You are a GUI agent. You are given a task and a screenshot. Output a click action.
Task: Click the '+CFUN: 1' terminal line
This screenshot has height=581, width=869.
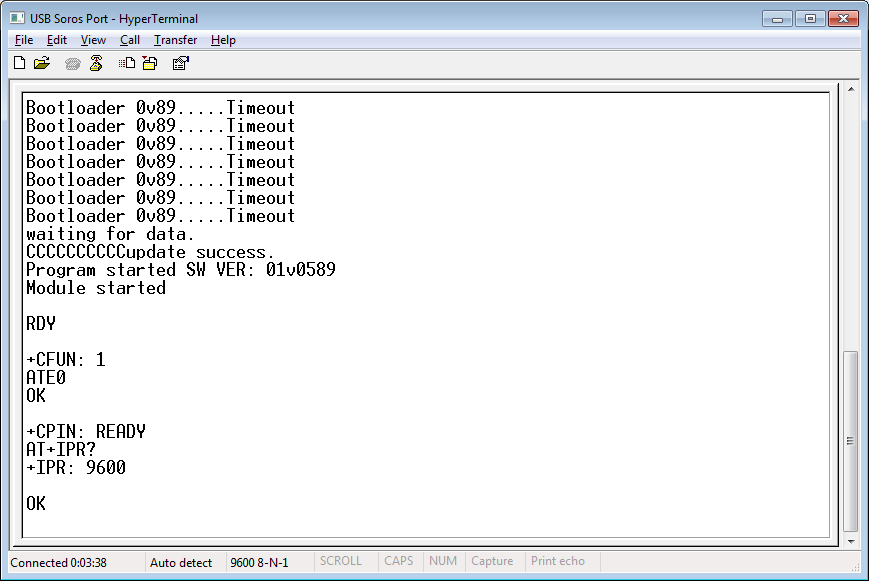coord(65,360)
